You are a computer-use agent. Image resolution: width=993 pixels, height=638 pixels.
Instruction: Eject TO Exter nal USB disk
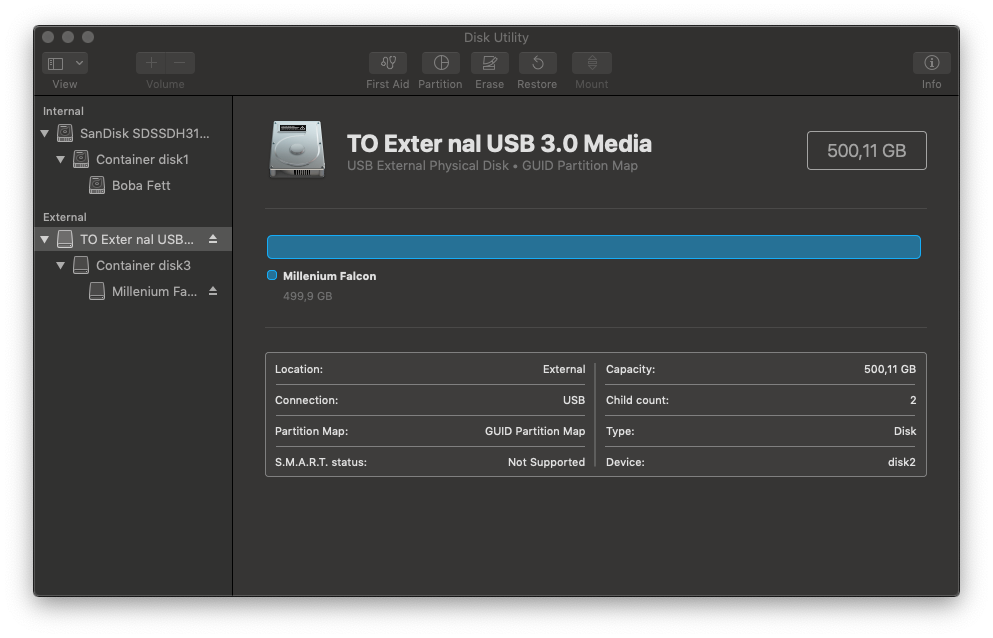pyautogui.click(x=213, y=239)
